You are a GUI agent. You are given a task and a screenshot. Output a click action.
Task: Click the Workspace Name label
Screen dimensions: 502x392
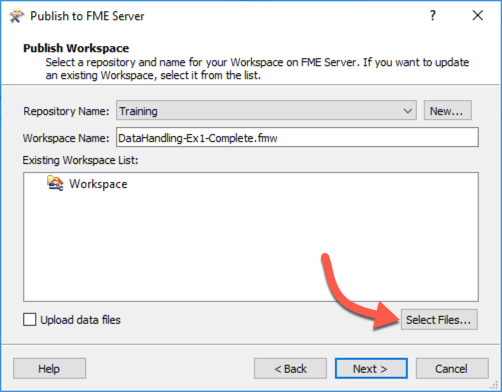coord(66,138)
